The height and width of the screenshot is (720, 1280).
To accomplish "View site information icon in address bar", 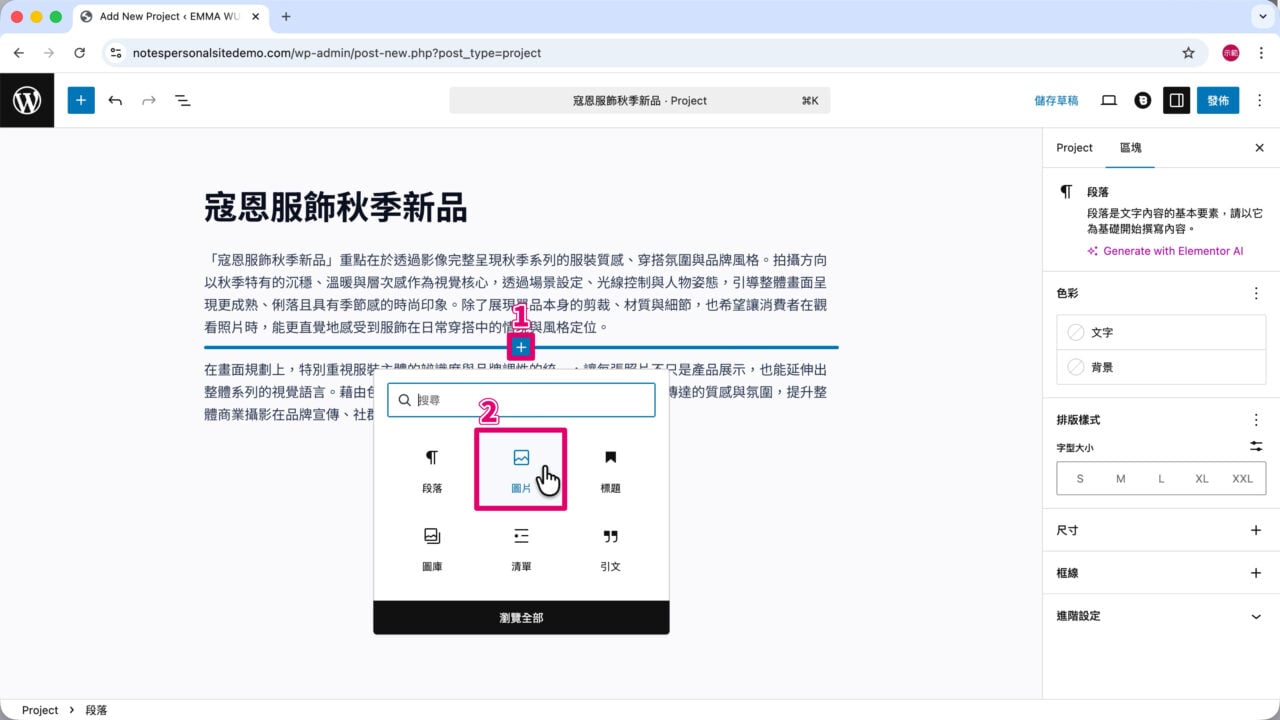I will click(116, 53).
